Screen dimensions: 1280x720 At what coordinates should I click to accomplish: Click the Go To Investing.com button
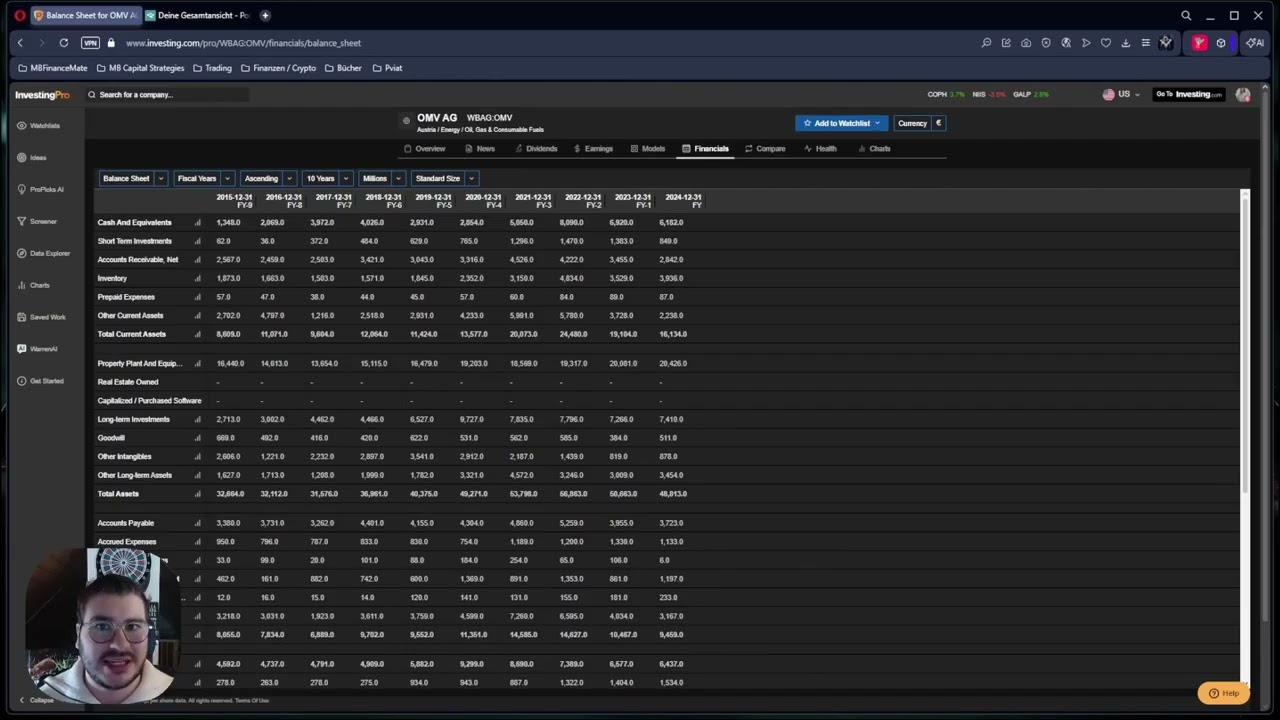point(1189,95)
